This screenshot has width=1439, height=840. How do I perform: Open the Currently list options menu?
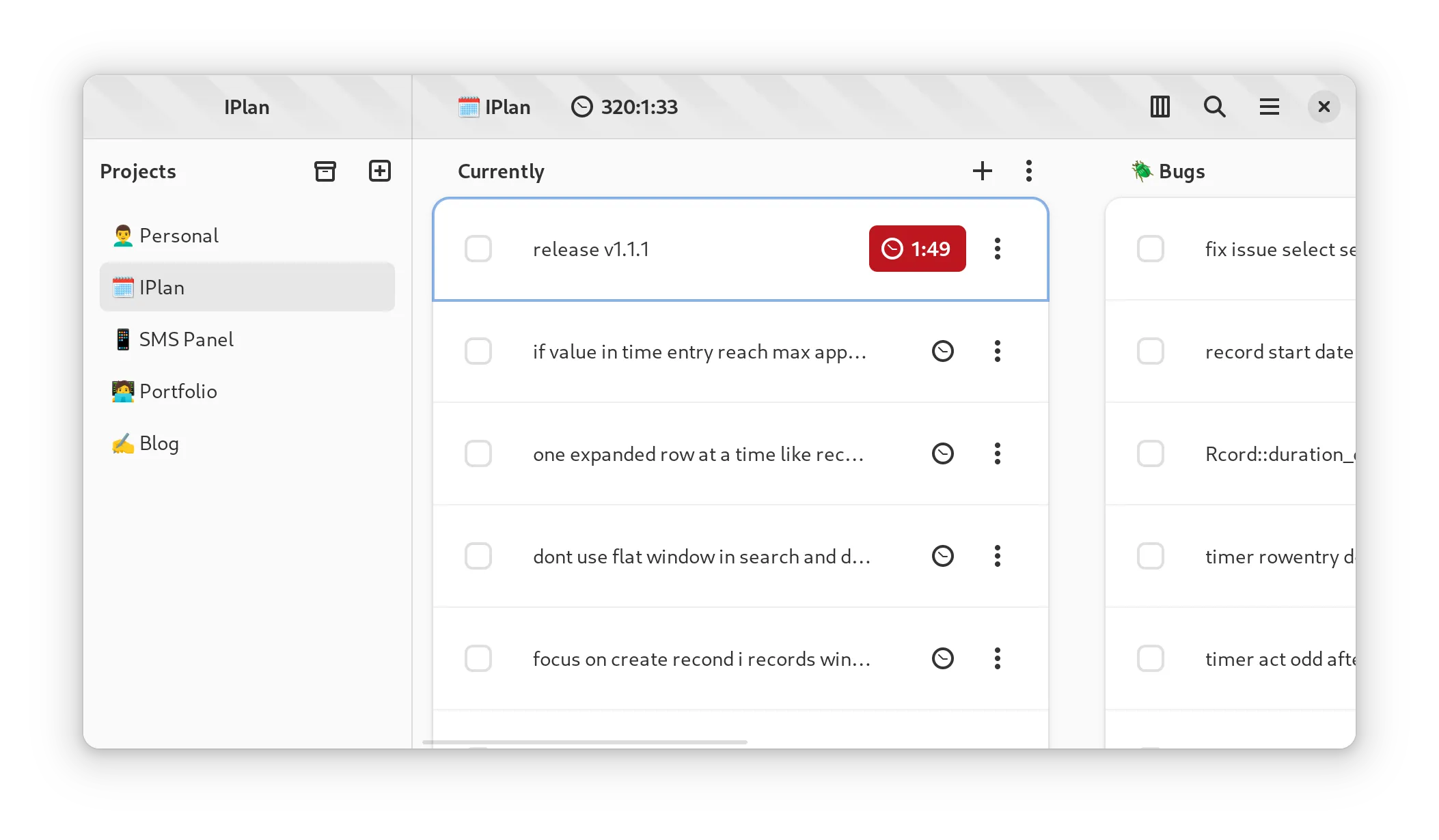click(1029, 171)
